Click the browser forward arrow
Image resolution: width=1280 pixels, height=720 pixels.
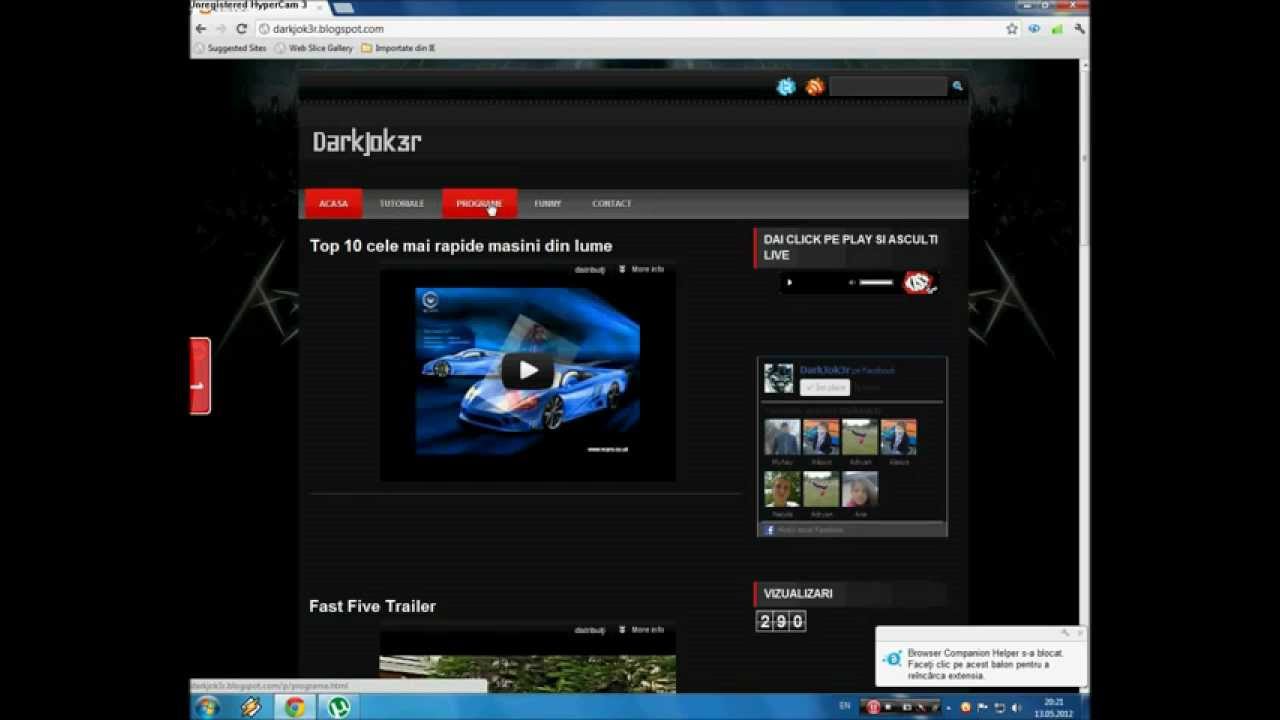[x=221, y=29]
